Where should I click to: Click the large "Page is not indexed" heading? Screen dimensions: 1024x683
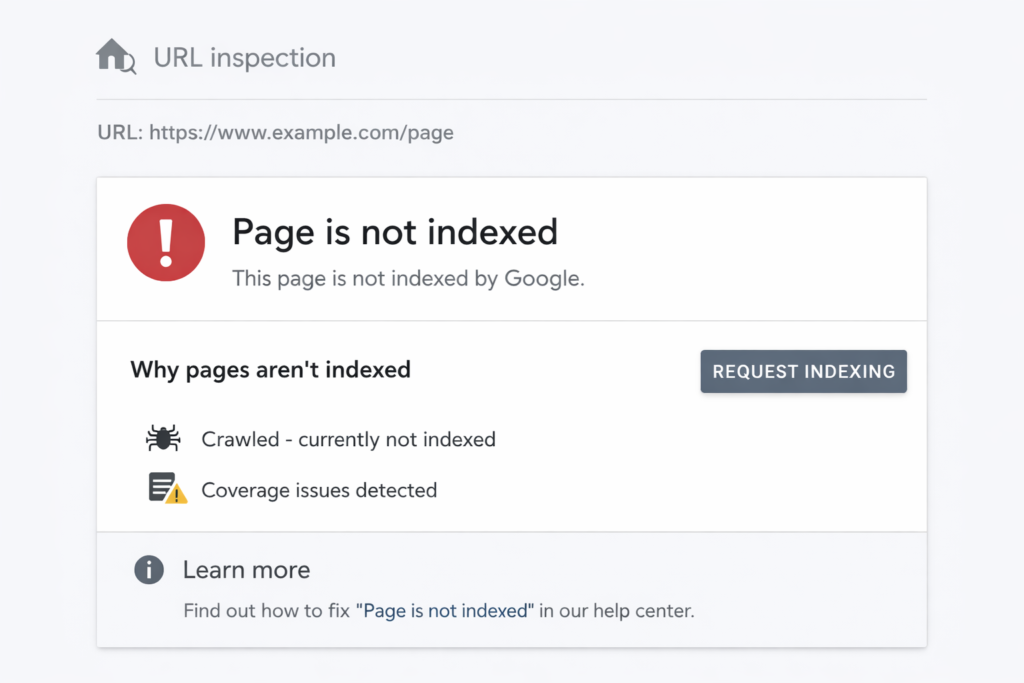[x=395, y=232]
